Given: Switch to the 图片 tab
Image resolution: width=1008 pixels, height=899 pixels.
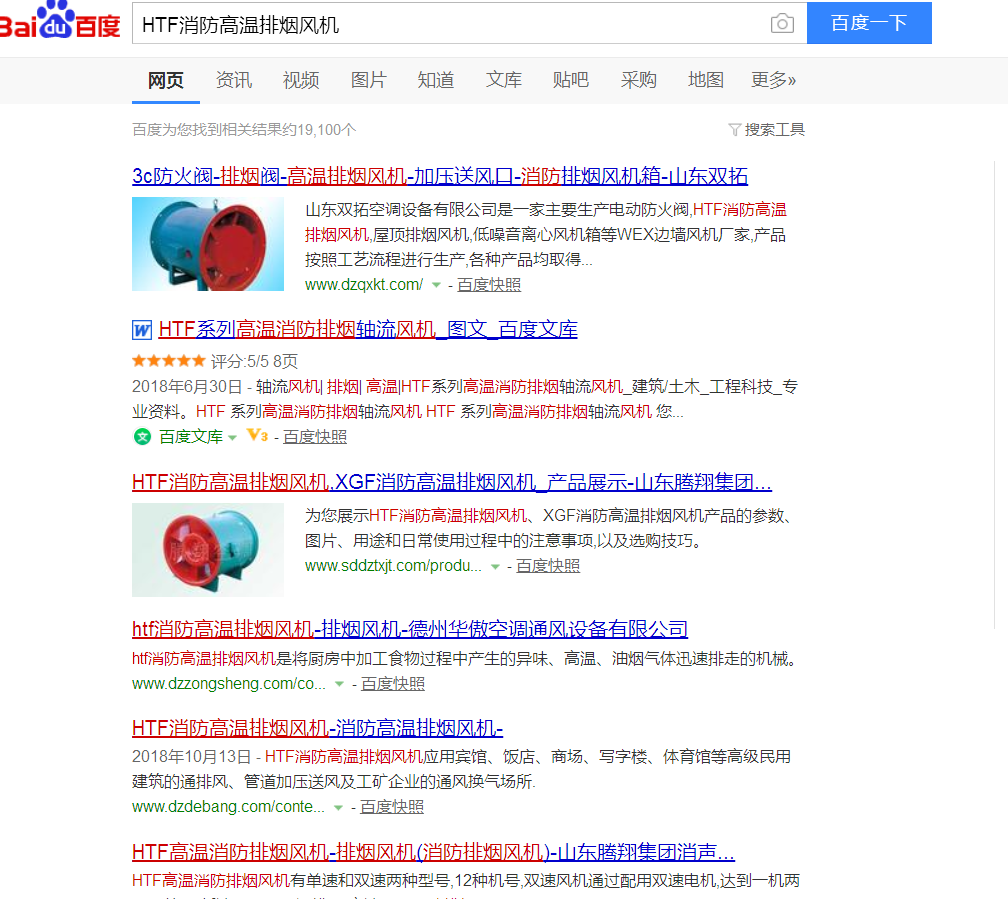Looking at the screenshot, I should pos(368,80).
